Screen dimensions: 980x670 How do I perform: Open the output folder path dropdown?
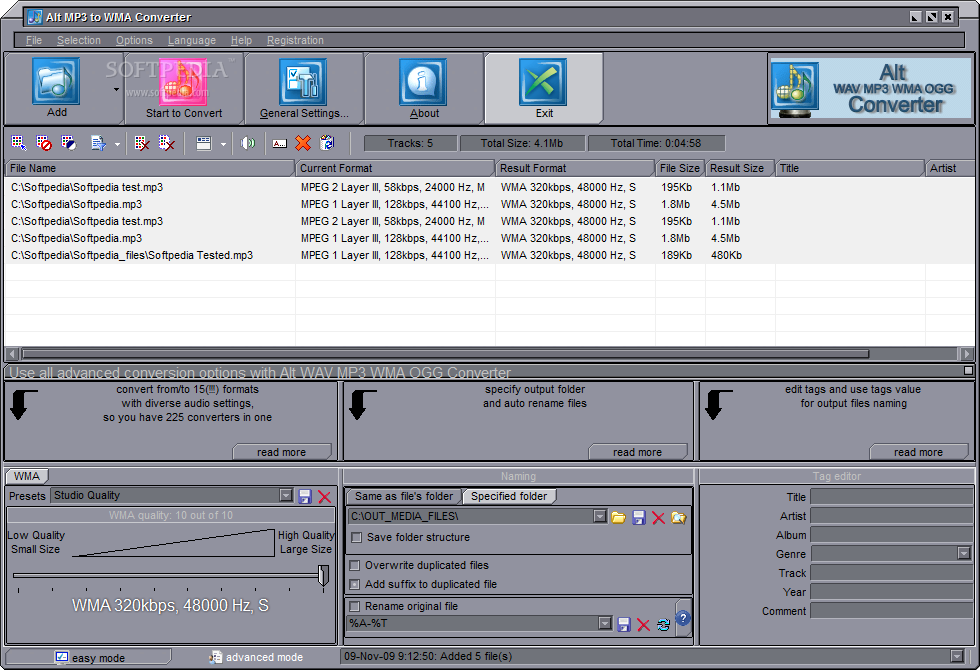click(600, 516)
